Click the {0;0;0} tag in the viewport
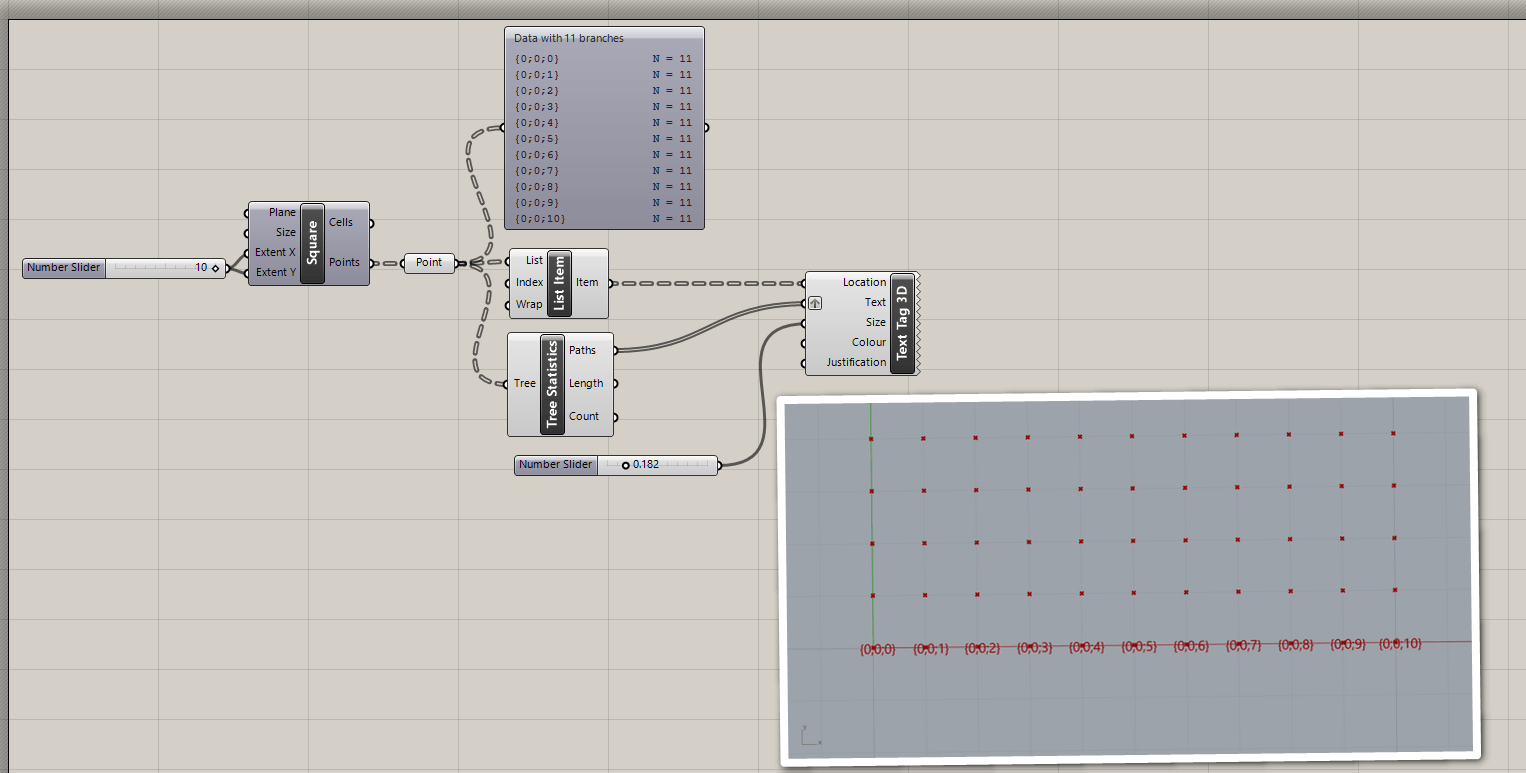The image size is (1526, 773). (878, 650)
